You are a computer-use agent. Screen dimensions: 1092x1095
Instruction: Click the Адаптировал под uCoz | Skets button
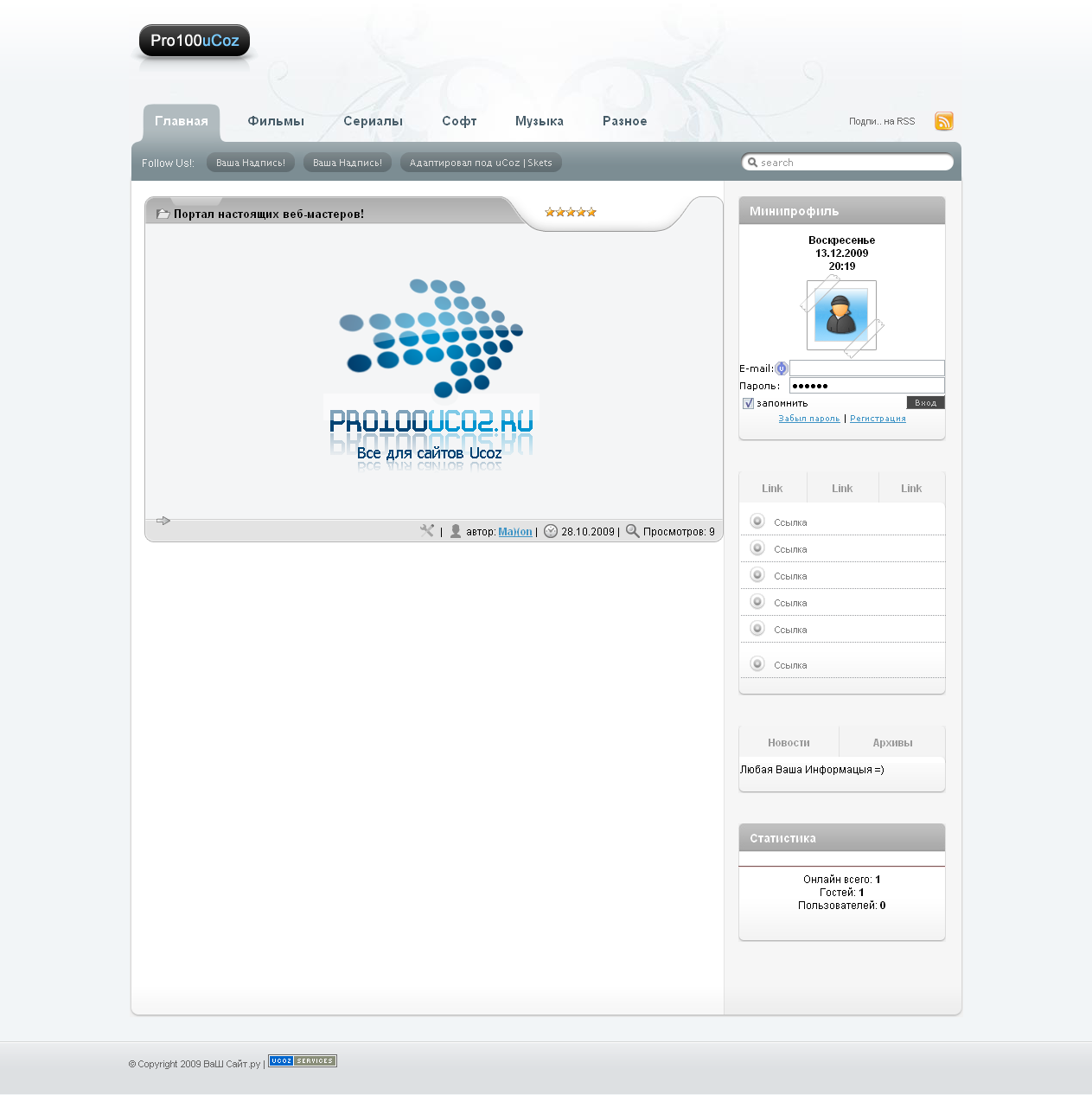(x=481, y=163)
